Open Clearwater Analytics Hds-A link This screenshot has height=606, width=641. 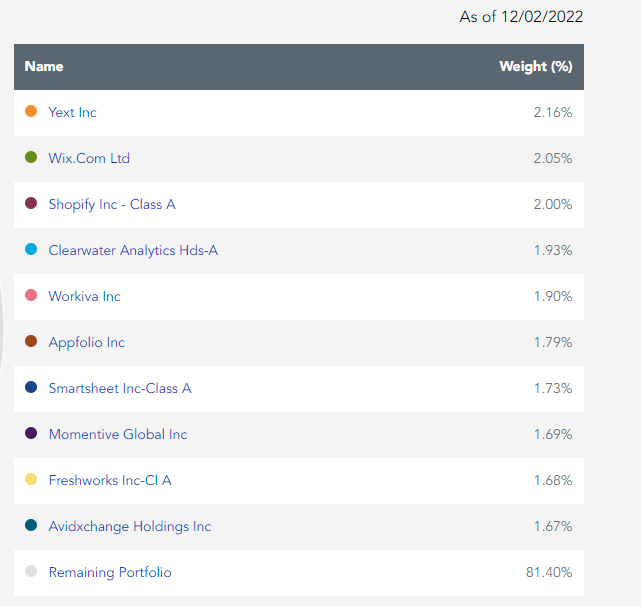[x=133, y=250]
